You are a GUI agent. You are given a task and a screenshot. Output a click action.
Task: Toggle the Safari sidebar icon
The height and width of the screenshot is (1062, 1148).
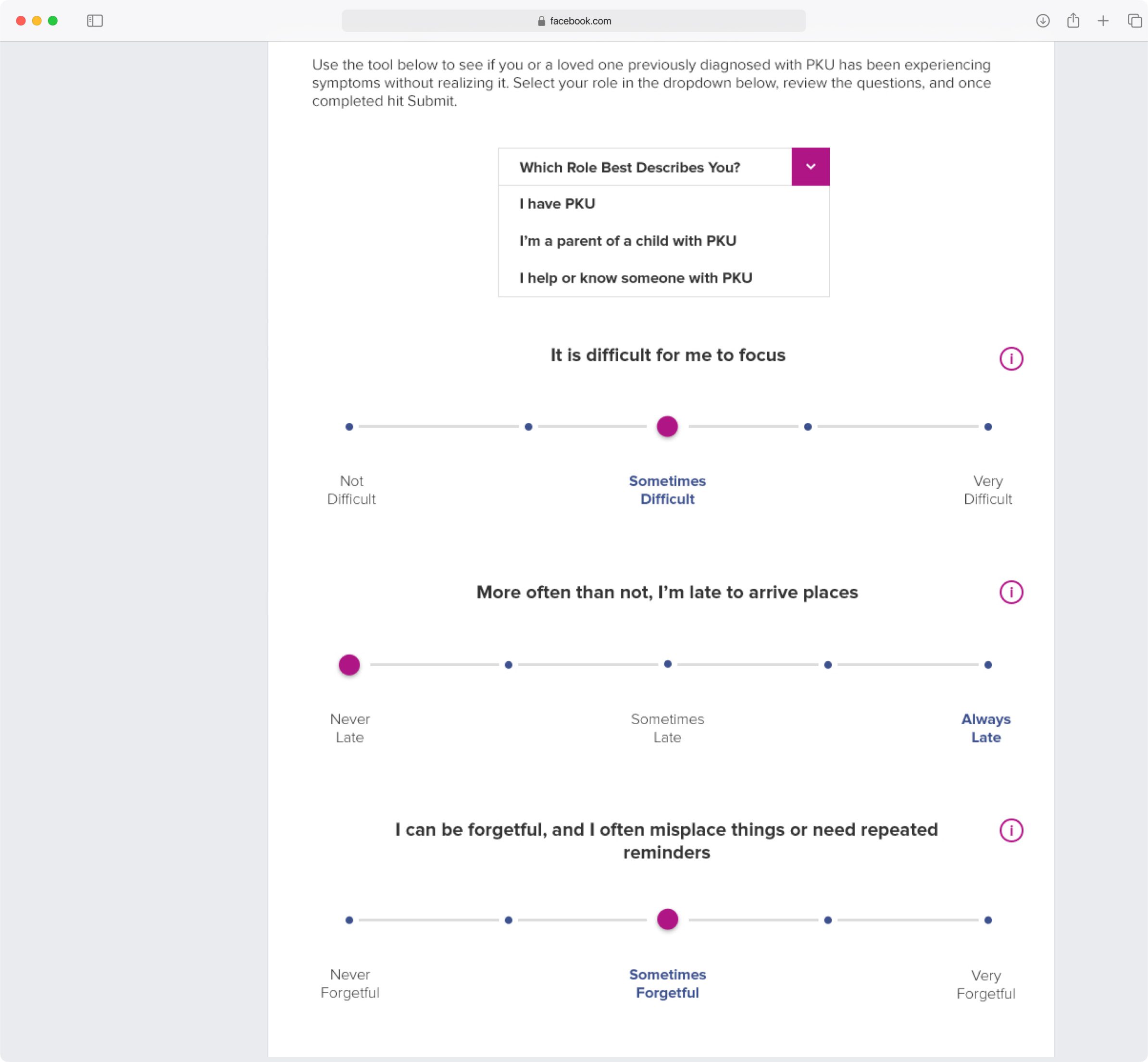click(95, 21)
